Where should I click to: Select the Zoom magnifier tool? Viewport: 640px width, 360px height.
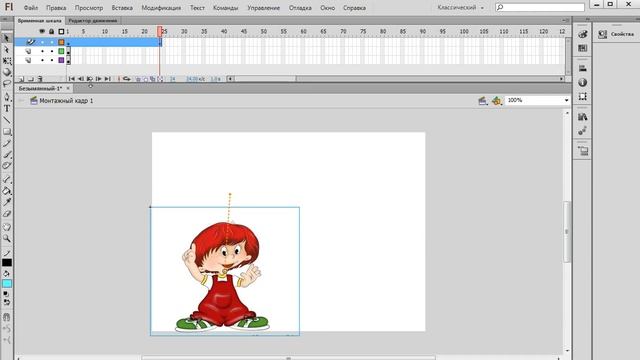[7, 238]
